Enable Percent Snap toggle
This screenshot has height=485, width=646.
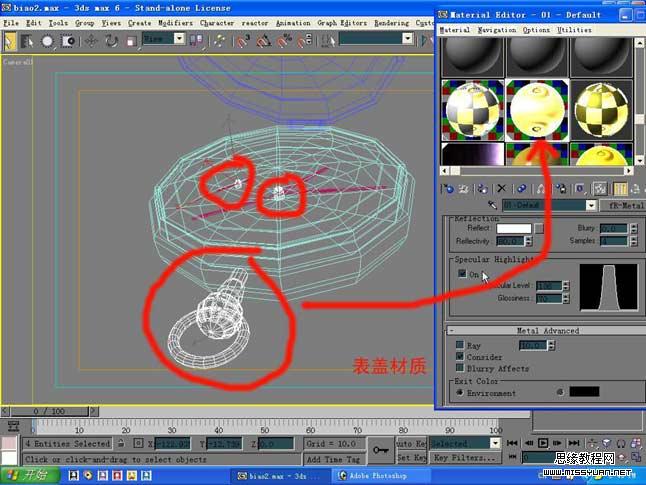coord(284,41)
